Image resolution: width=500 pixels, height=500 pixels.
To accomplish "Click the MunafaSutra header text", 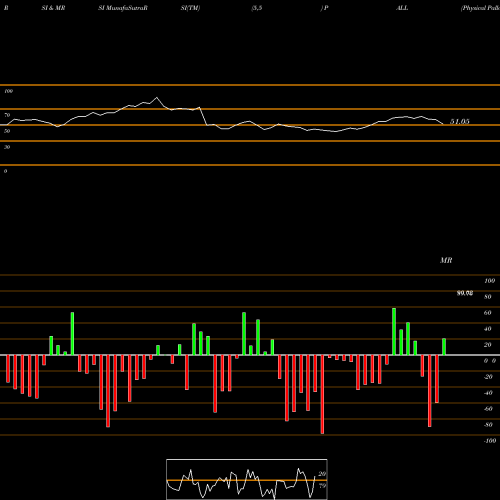I will tap(123, 8).
